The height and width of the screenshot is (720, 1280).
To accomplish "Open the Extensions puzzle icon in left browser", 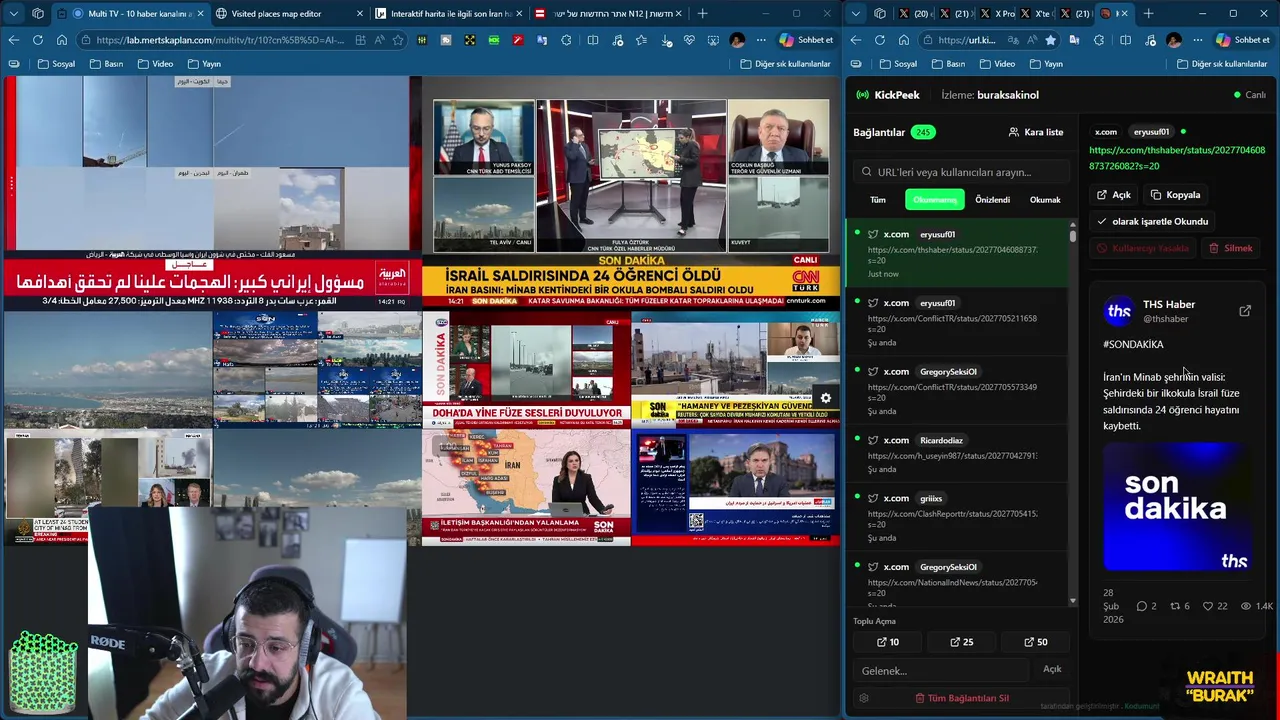I will [566, 40].
